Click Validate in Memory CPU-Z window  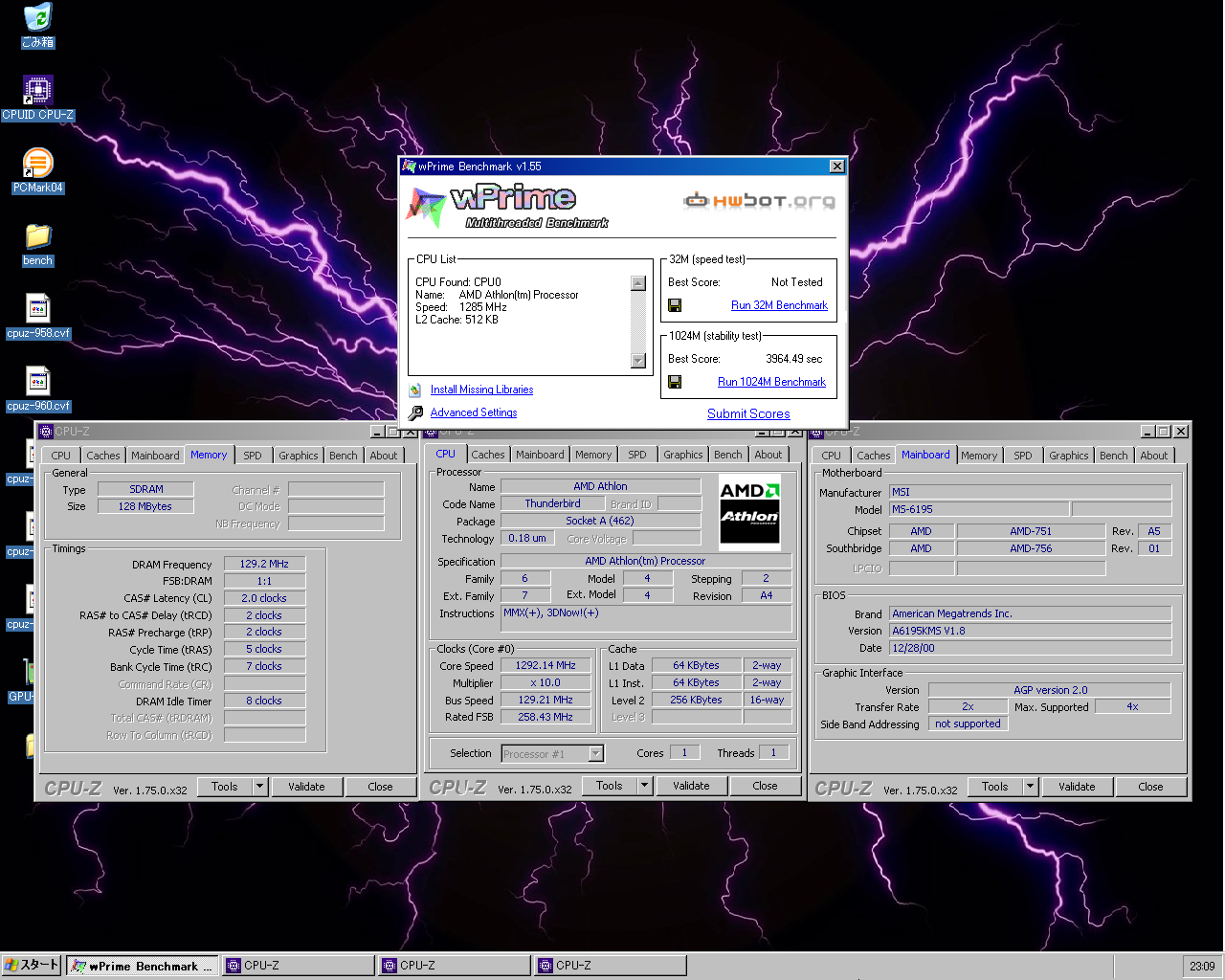pyautogui.click(x=306, y=787)
